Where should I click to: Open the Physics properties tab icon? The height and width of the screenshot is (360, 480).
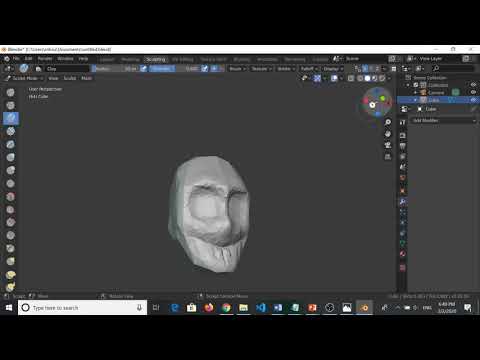click(403, 222)
